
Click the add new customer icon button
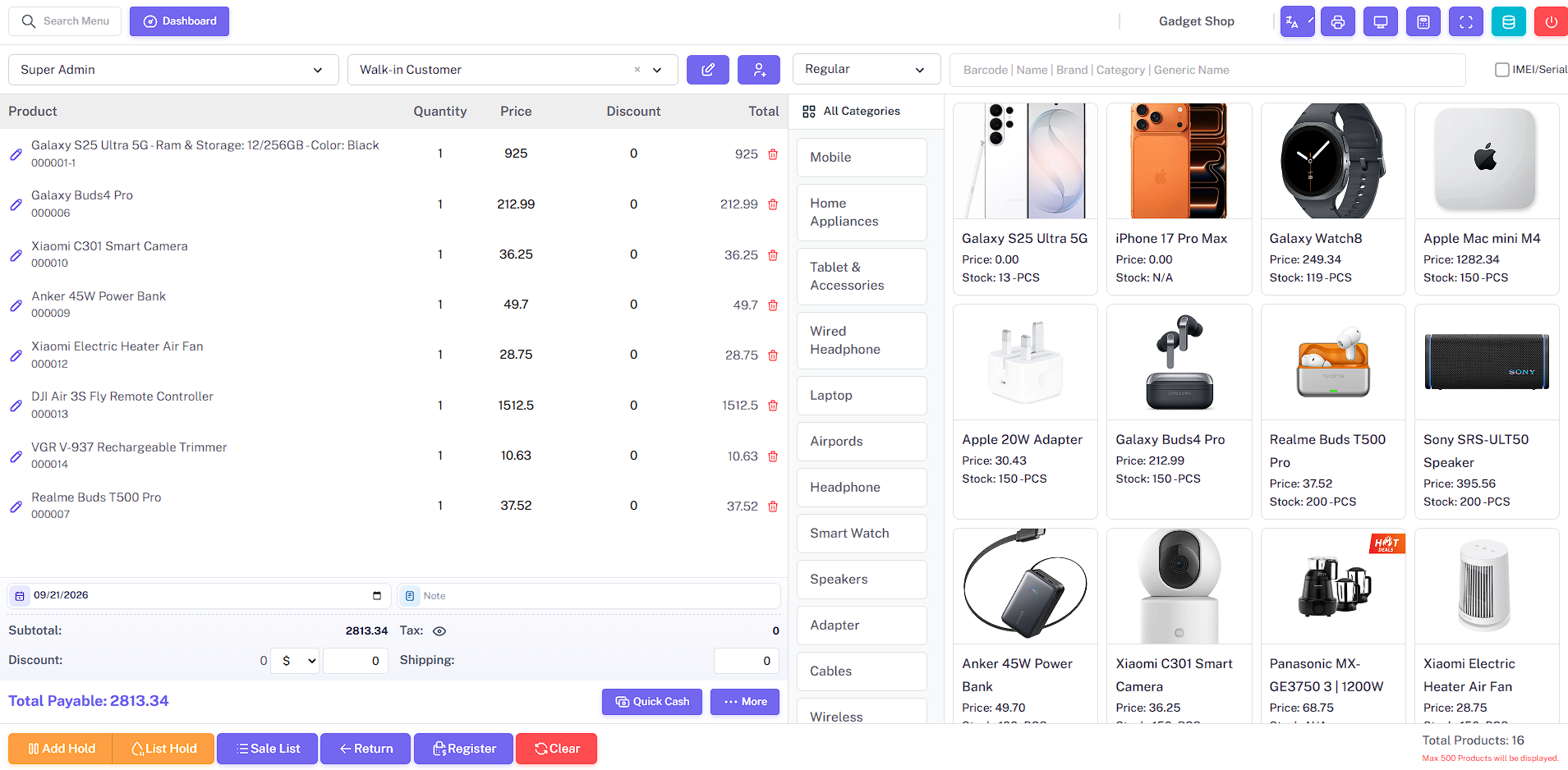(x=759, y=70)
